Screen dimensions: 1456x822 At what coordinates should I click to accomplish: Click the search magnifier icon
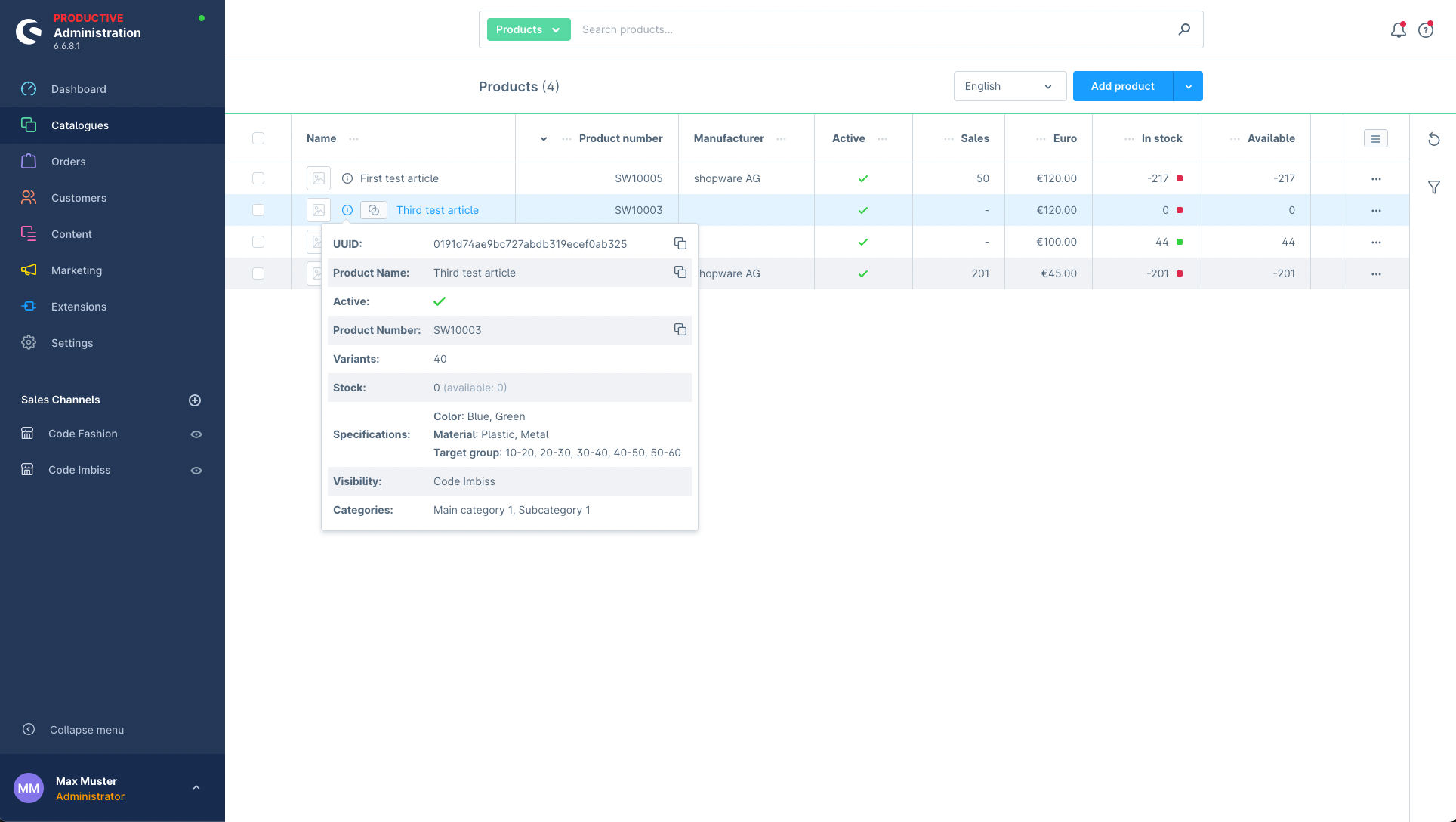coord(1184,29)
